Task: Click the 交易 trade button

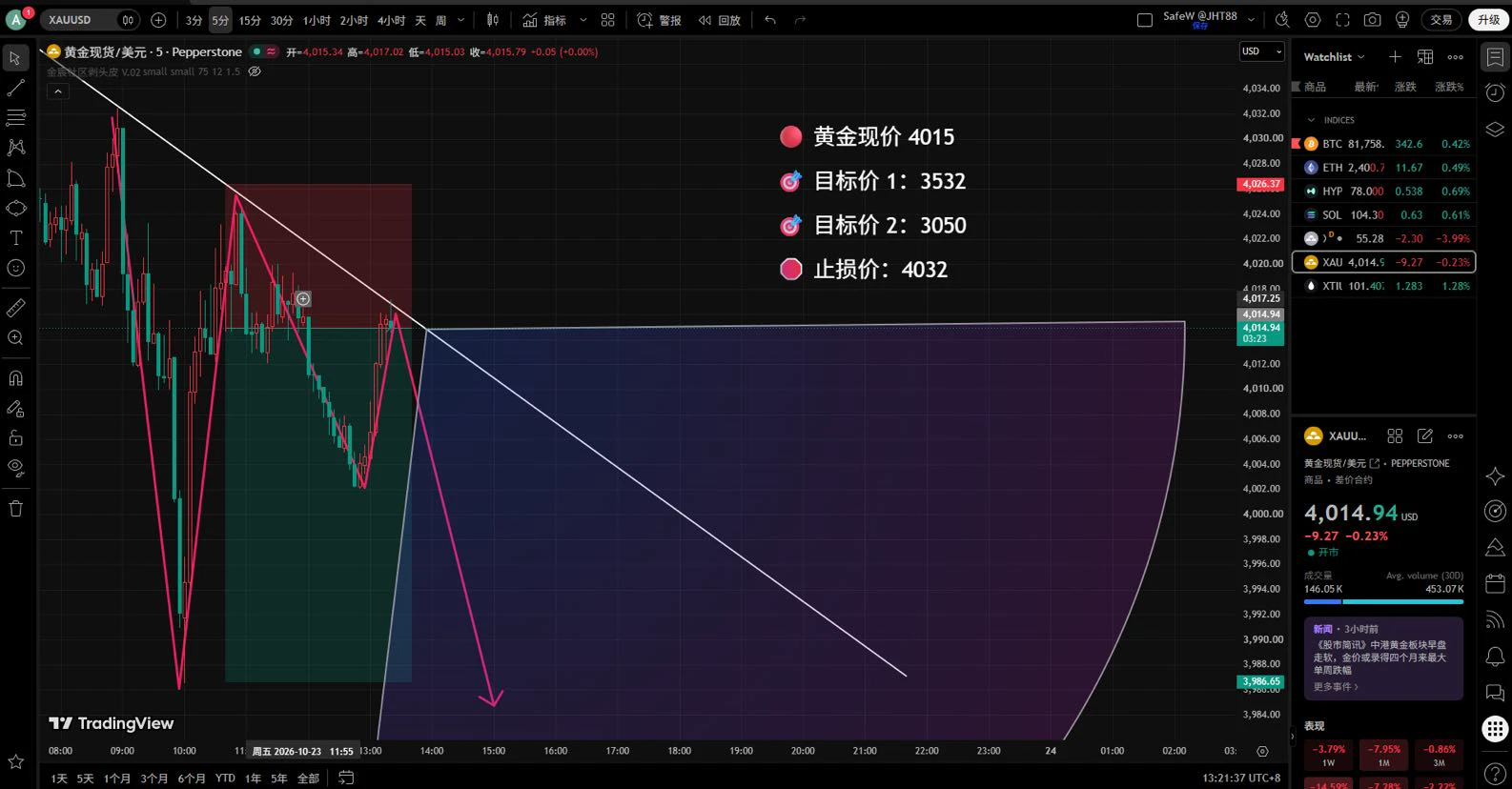Action: point(1441,20)
